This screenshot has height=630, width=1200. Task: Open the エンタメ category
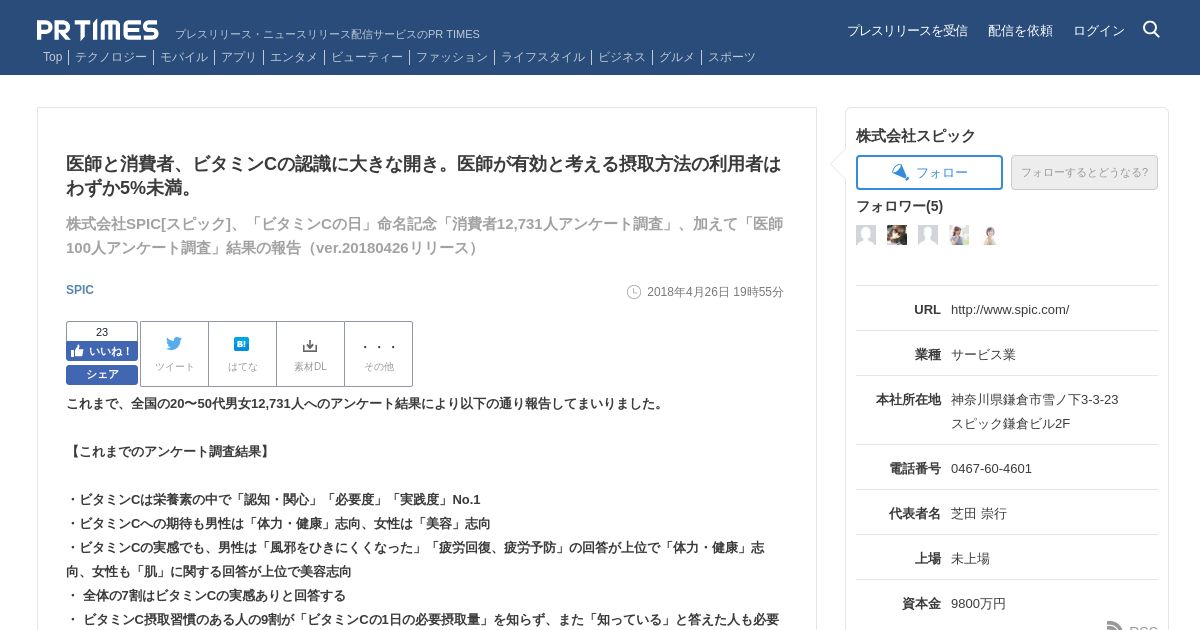294,57
